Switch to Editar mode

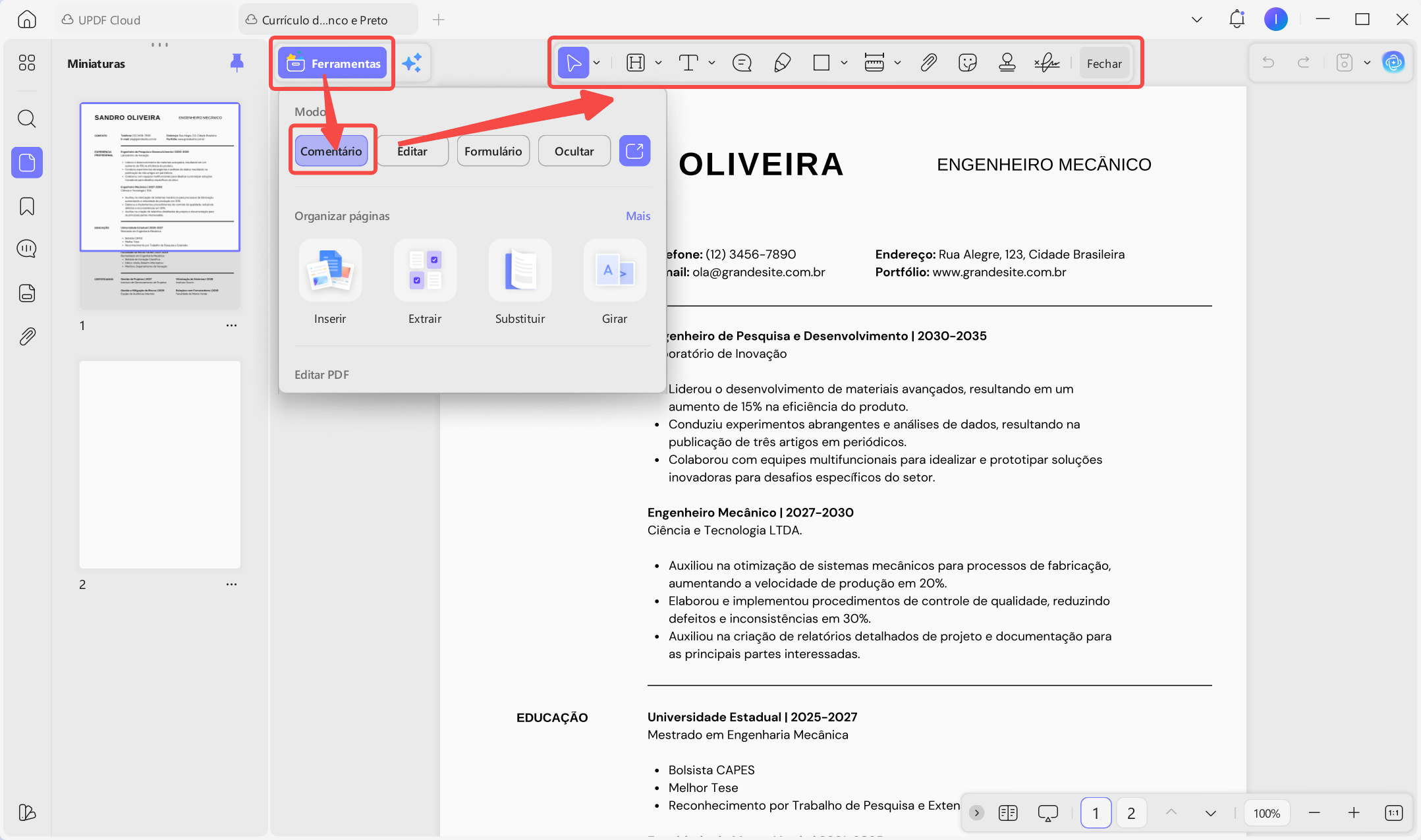pyautogui.click(x=412, y=151)
